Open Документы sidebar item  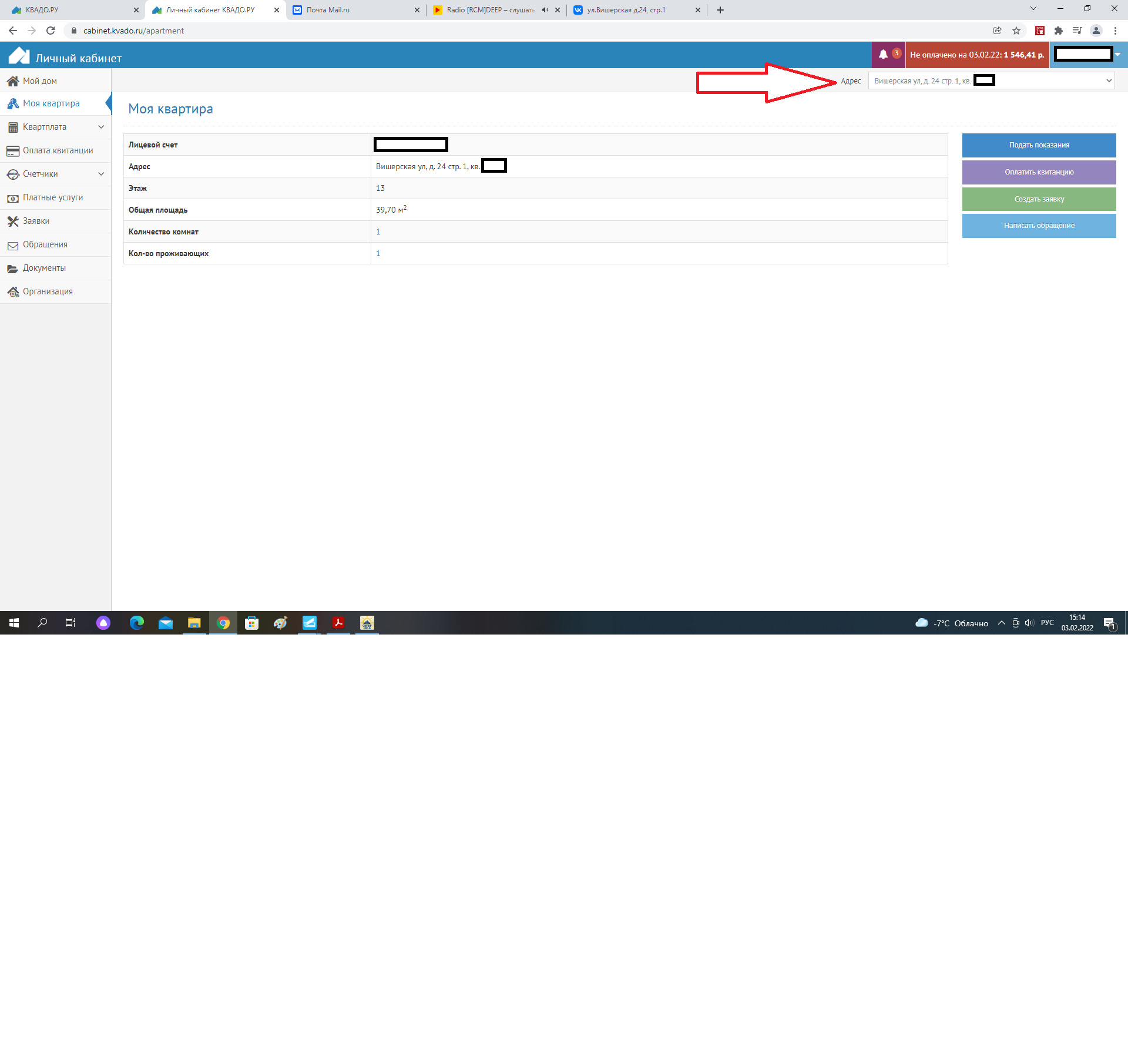pyautogui.click(x=55, y=268)
